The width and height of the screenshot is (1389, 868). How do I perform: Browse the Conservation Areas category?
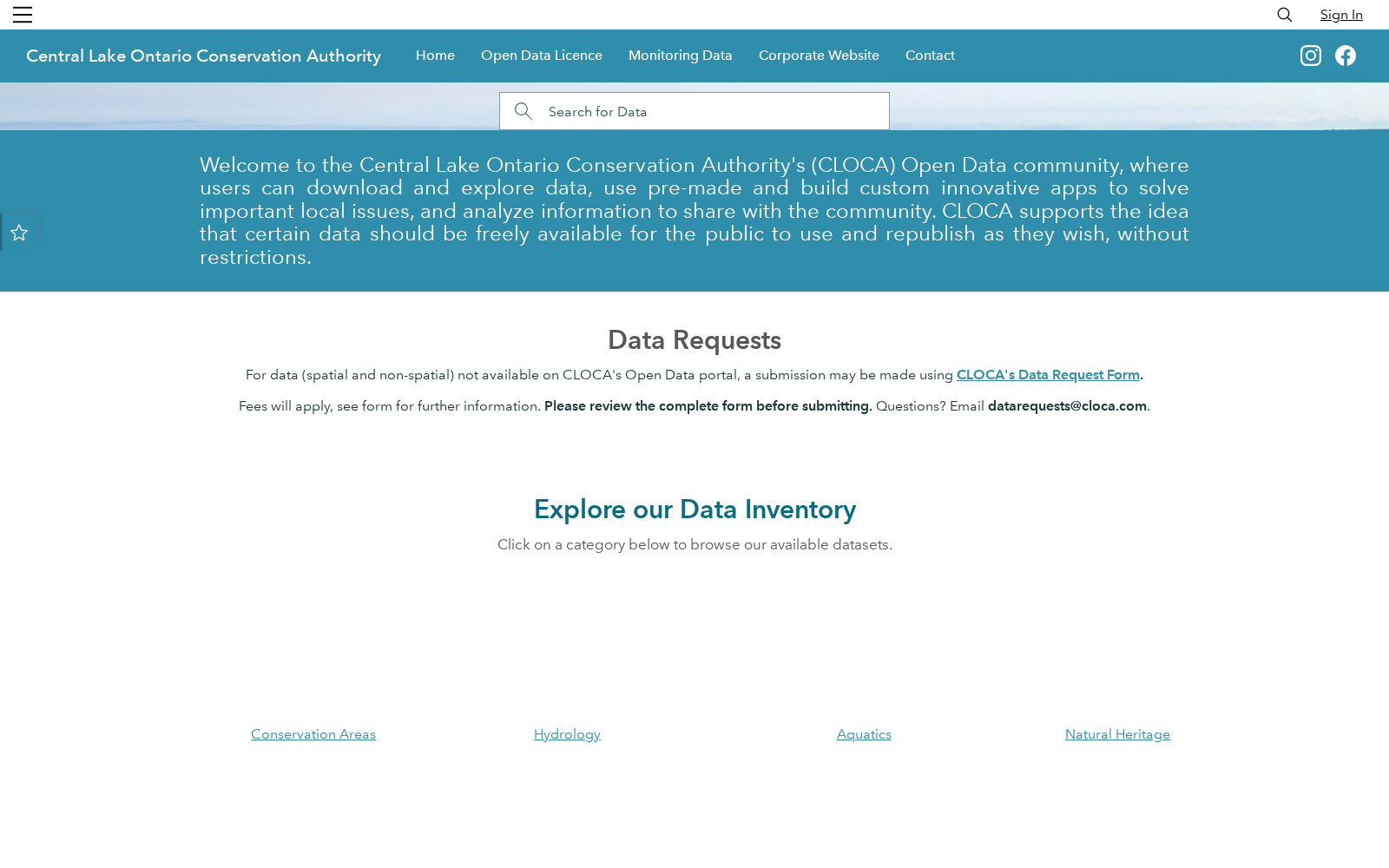[x=313, y=734]
